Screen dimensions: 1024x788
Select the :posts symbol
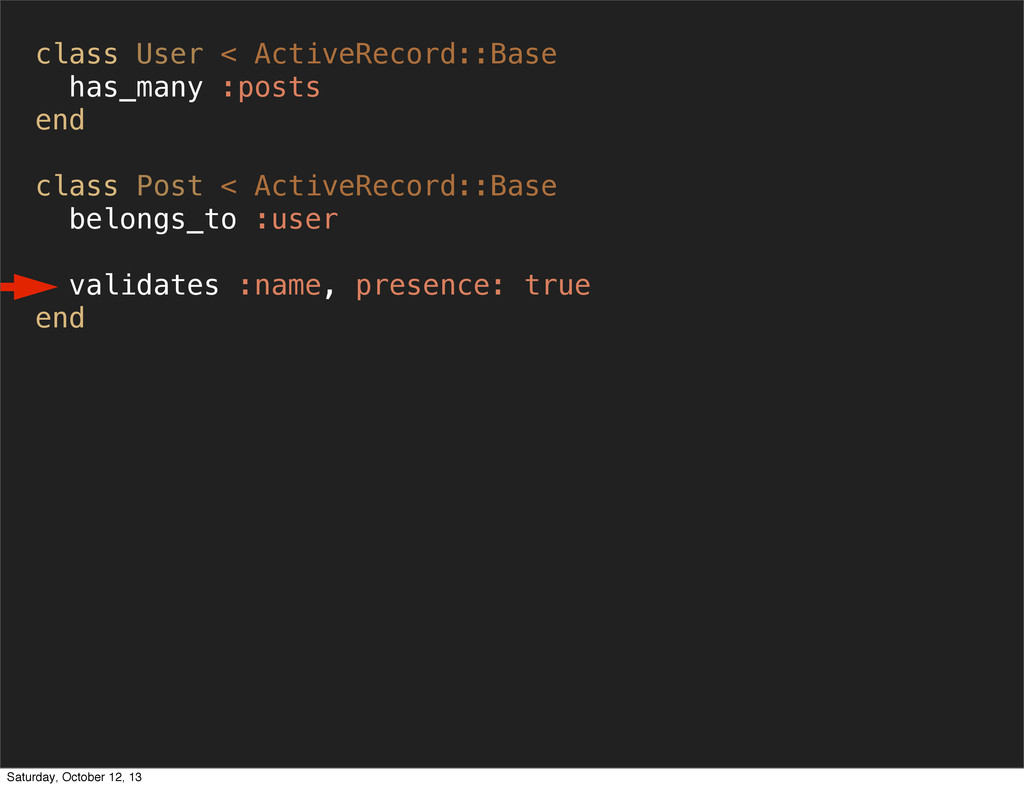(271, 88)
